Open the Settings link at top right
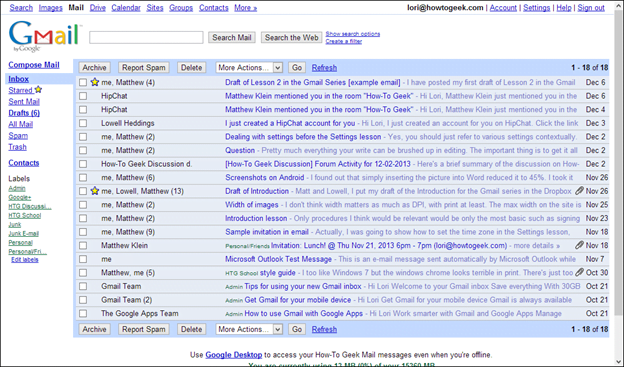The image size is (624, 367). (x=536, y=8)
